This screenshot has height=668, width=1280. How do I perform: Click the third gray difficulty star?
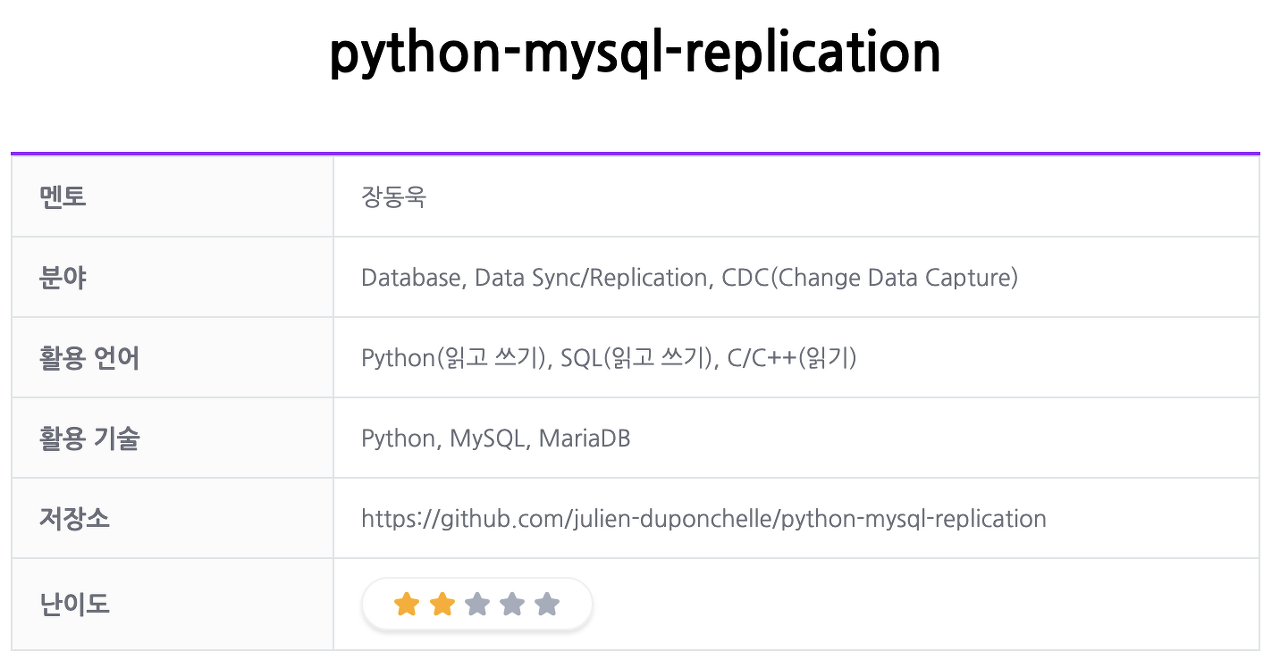tap(477, 604)
